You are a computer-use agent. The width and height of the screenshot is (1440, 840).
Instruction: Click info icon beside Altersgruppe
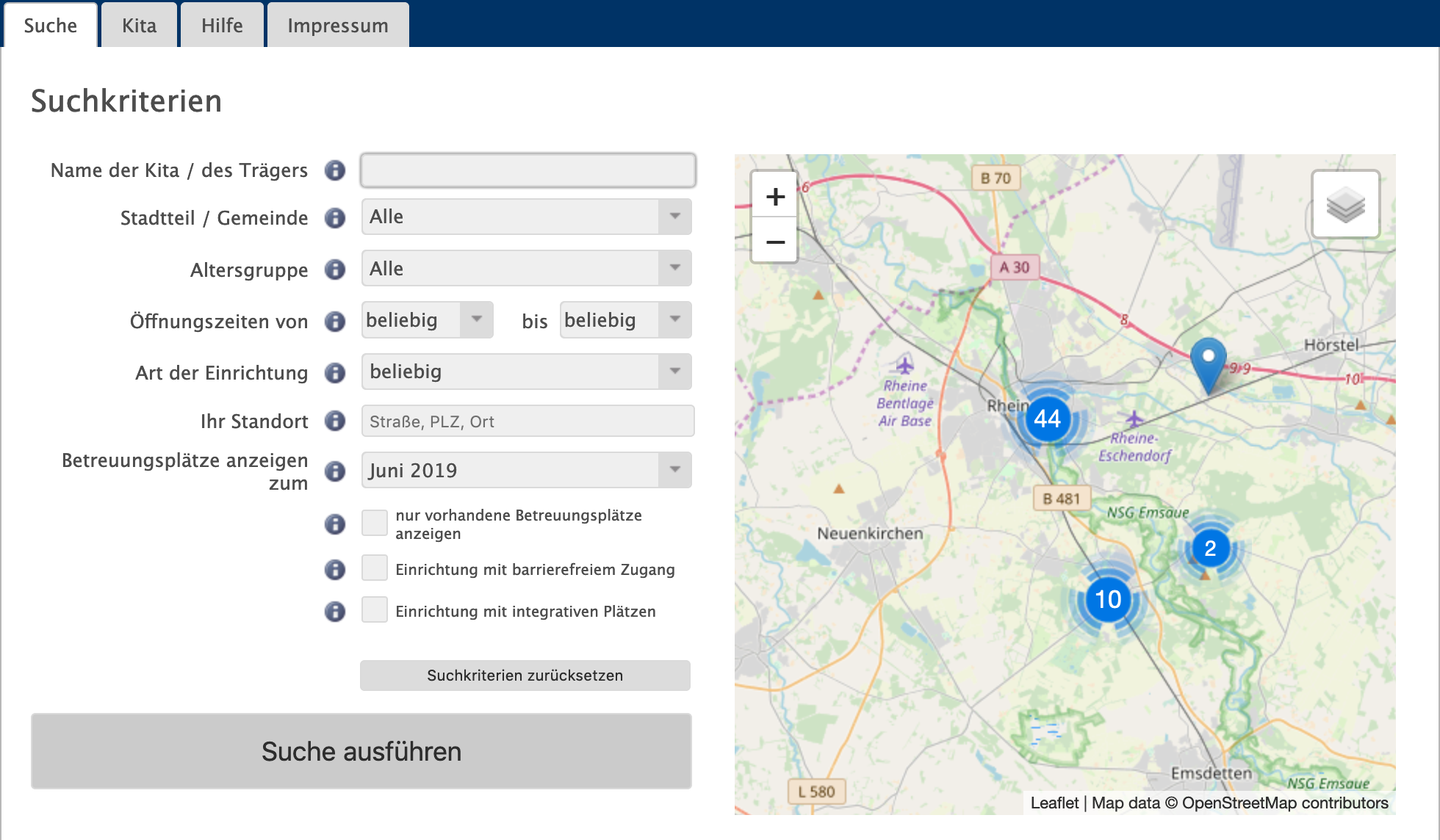[335, 269]
